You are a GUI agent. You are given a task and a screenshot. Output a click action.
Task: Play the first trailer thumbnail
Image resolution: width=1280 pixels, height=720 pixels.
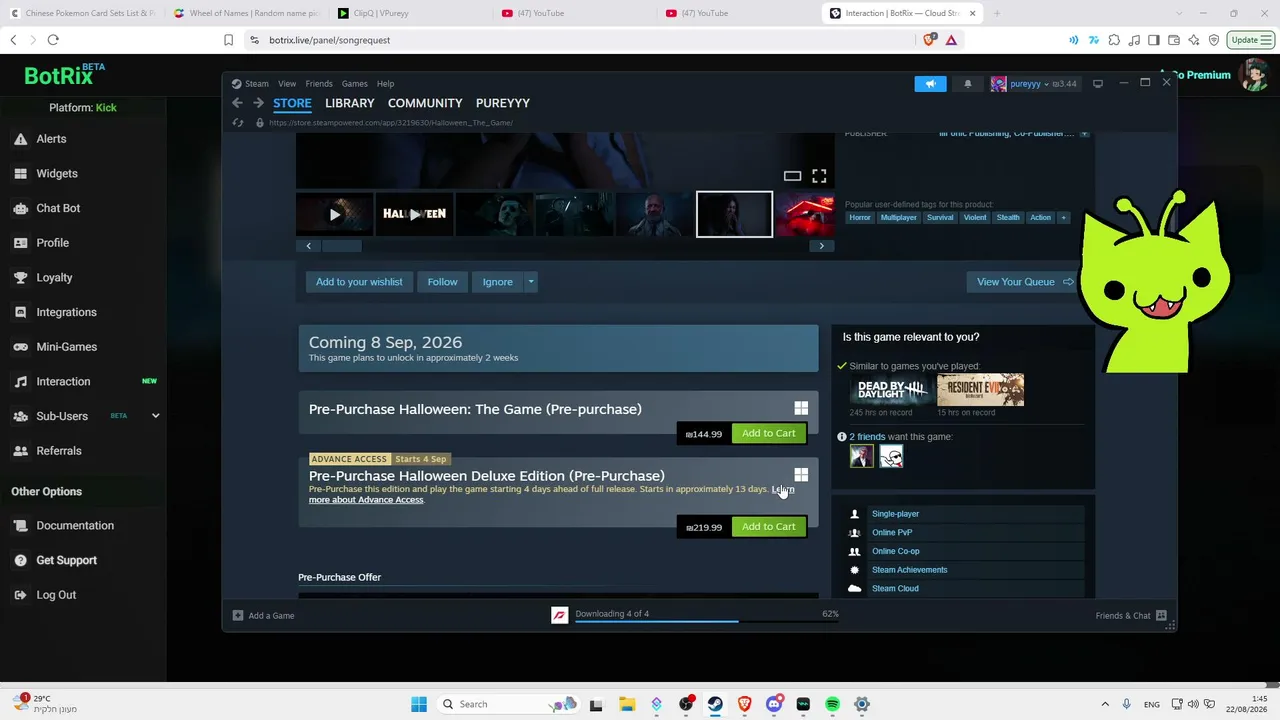[x=335, y=214]
